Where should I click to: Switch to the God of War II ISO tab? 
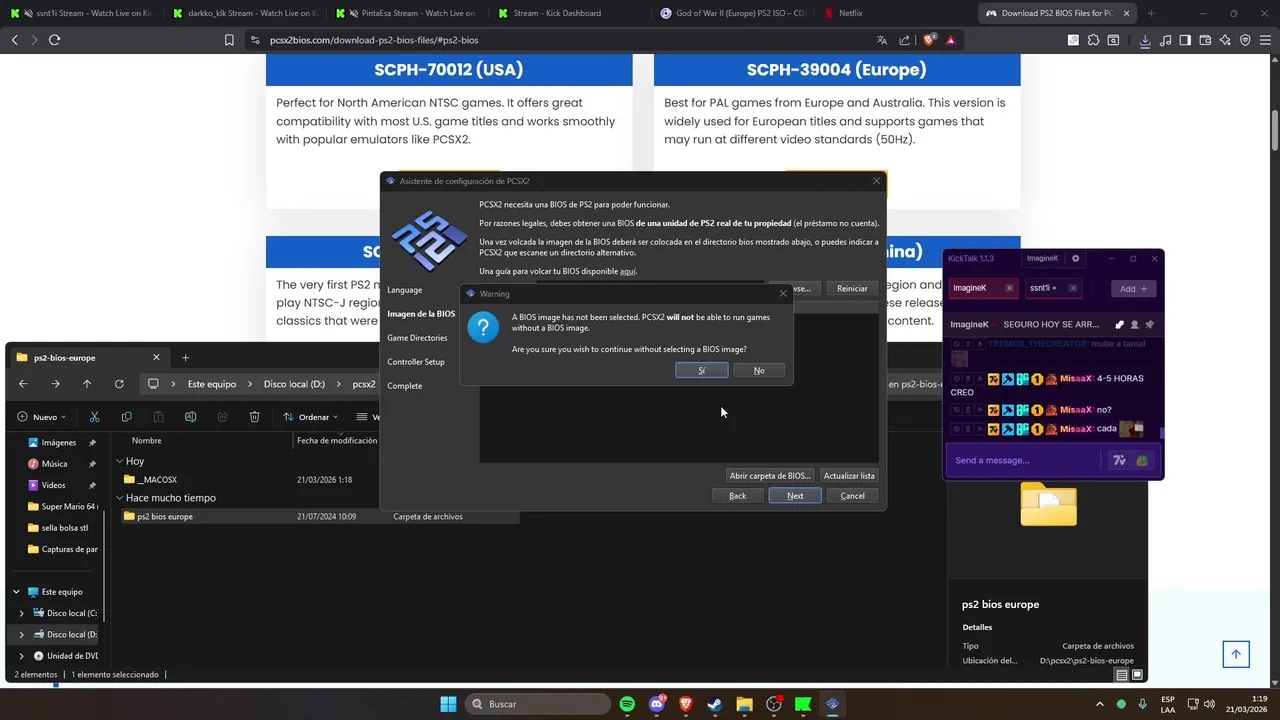[x=735, y=13]
